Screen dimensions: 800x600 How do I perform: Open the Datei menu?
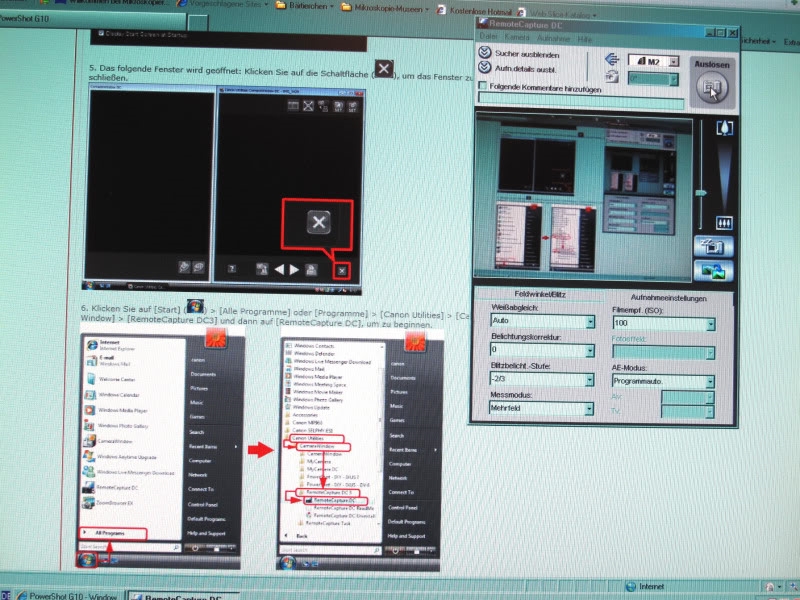(x=489, y=38)
